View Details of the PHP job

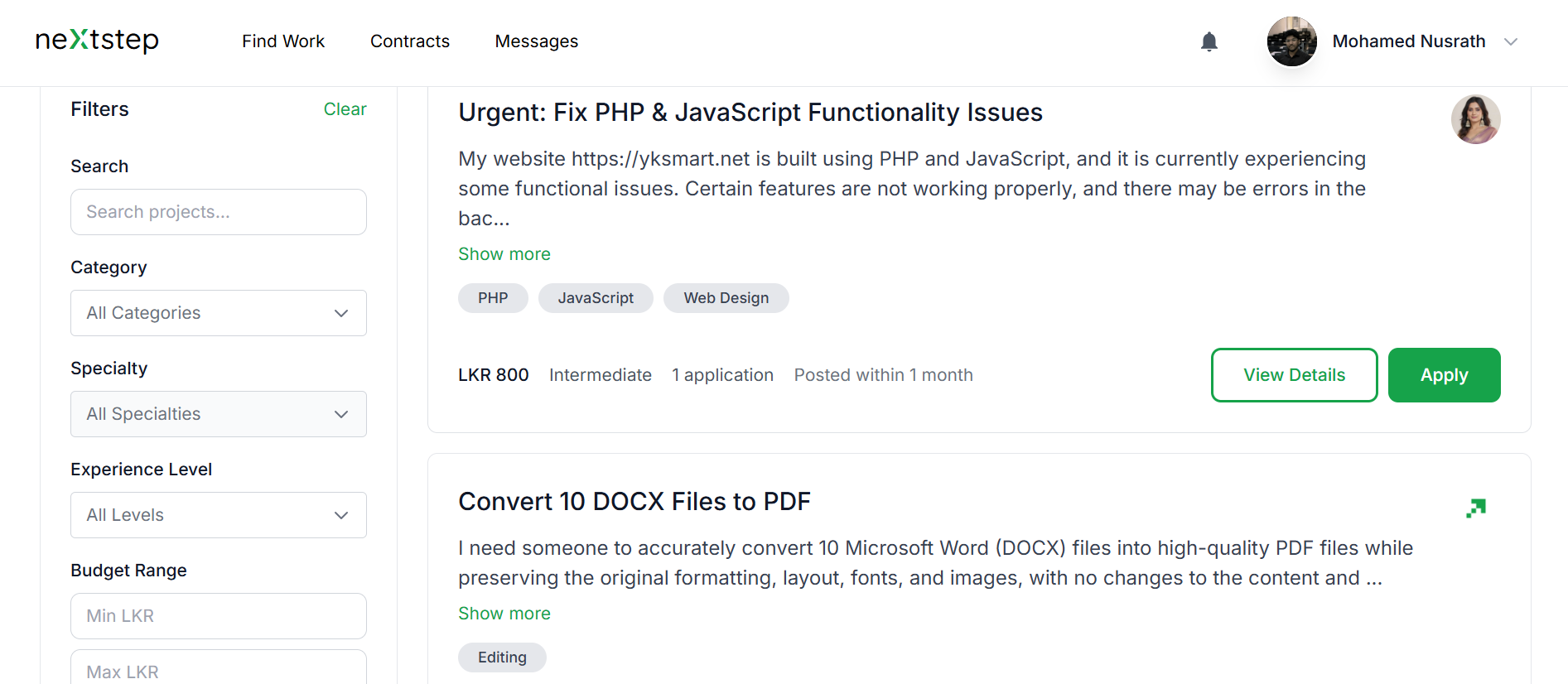1294,375
